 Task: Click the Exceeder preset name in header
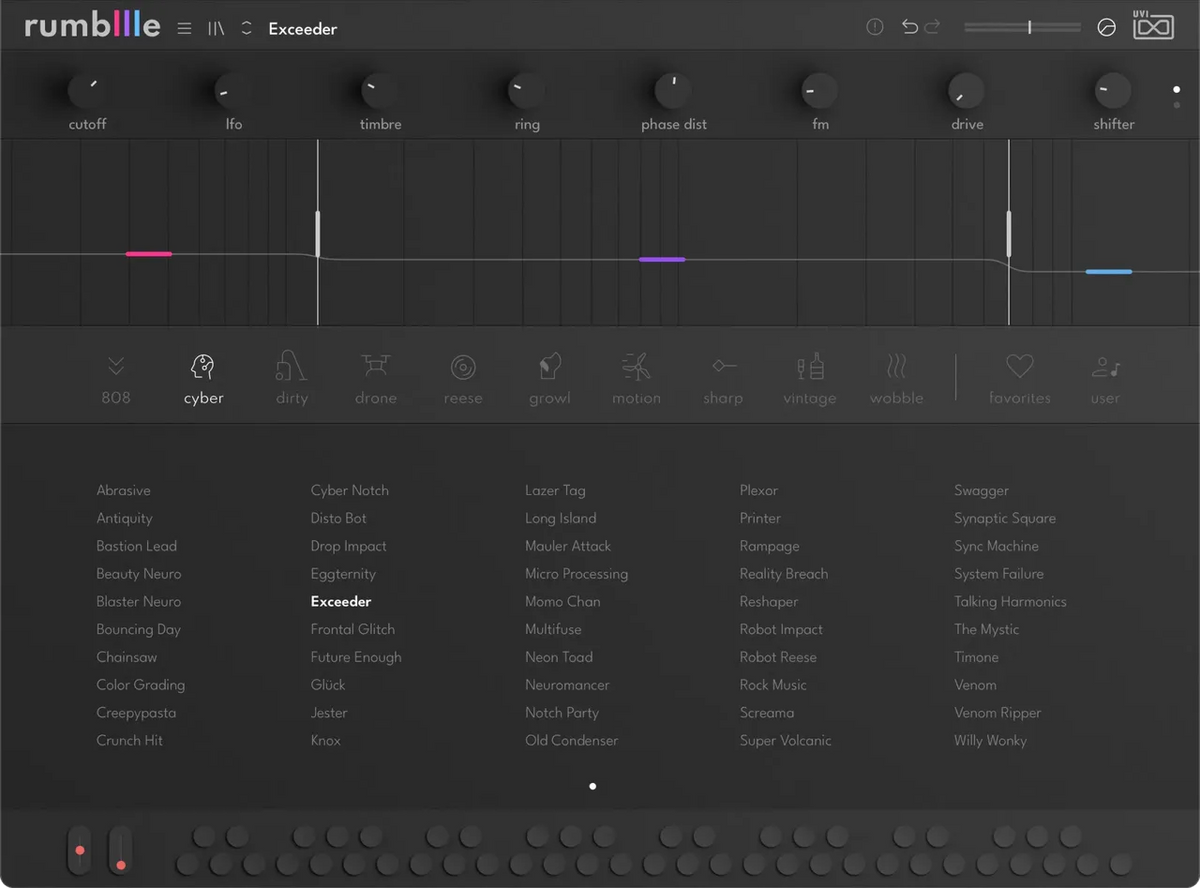302,29
